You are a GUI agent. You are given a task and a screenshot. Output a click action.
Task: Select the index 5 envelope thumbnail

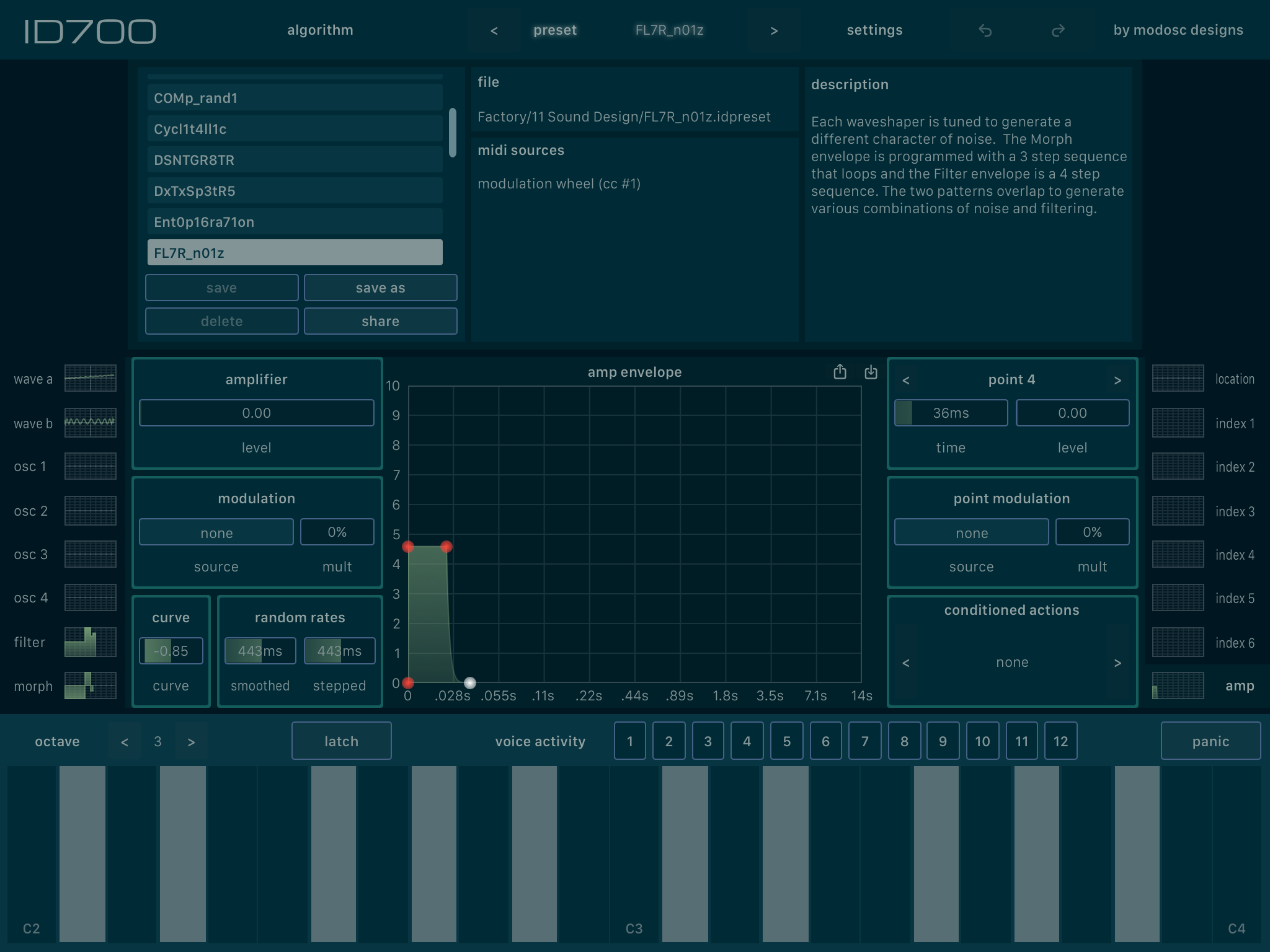point(1178,597)
